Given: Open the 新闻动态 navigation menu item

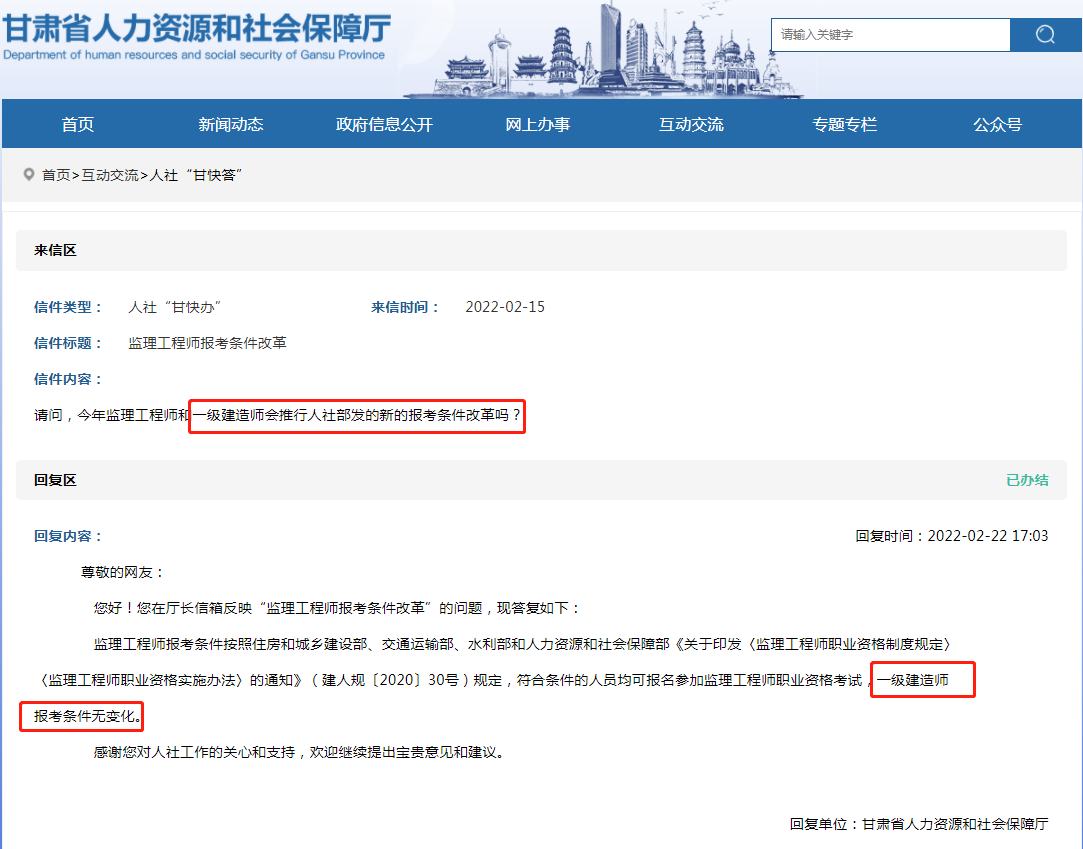Looking at the screenshot, I should click(x=231, y=124).
